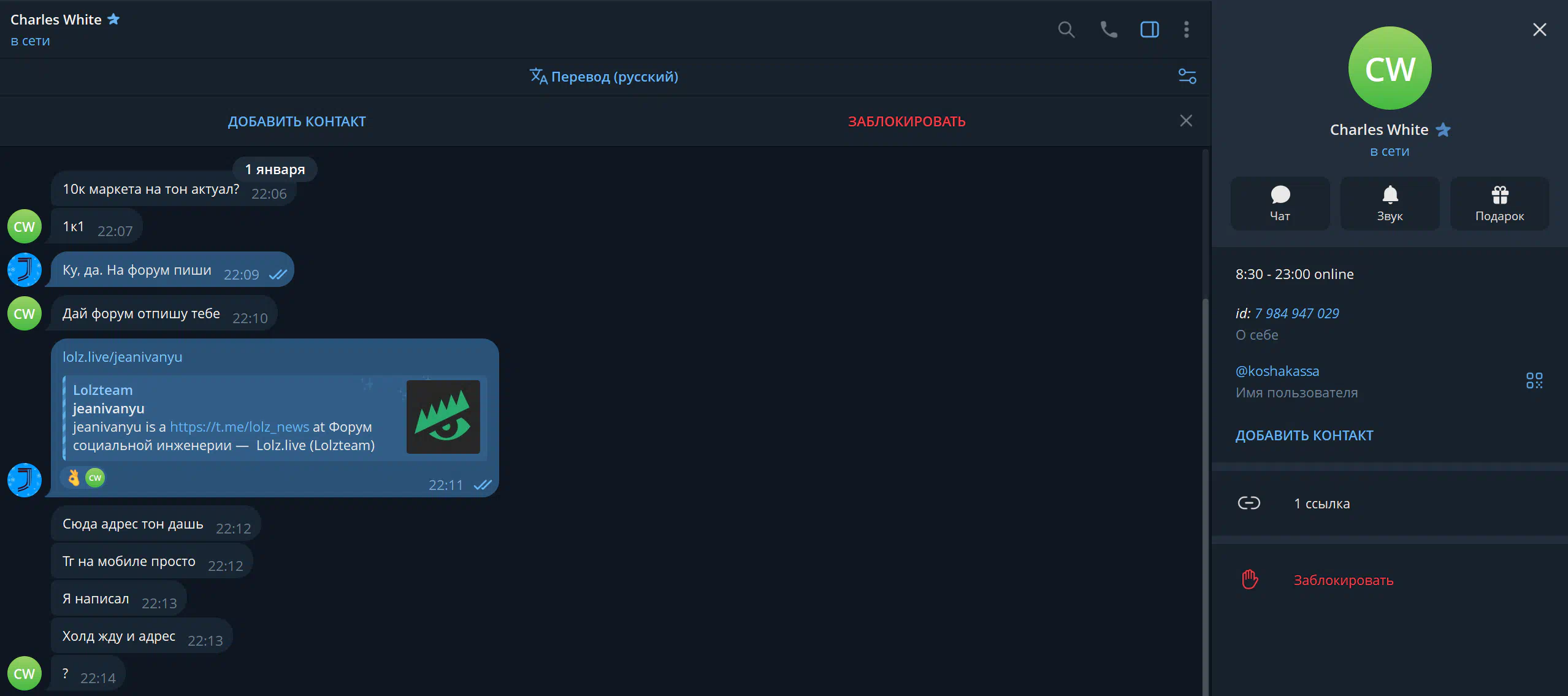Open the lolz.live/jeanivanyu link
The image size is (1568, 696).
(x=122, y=357)
